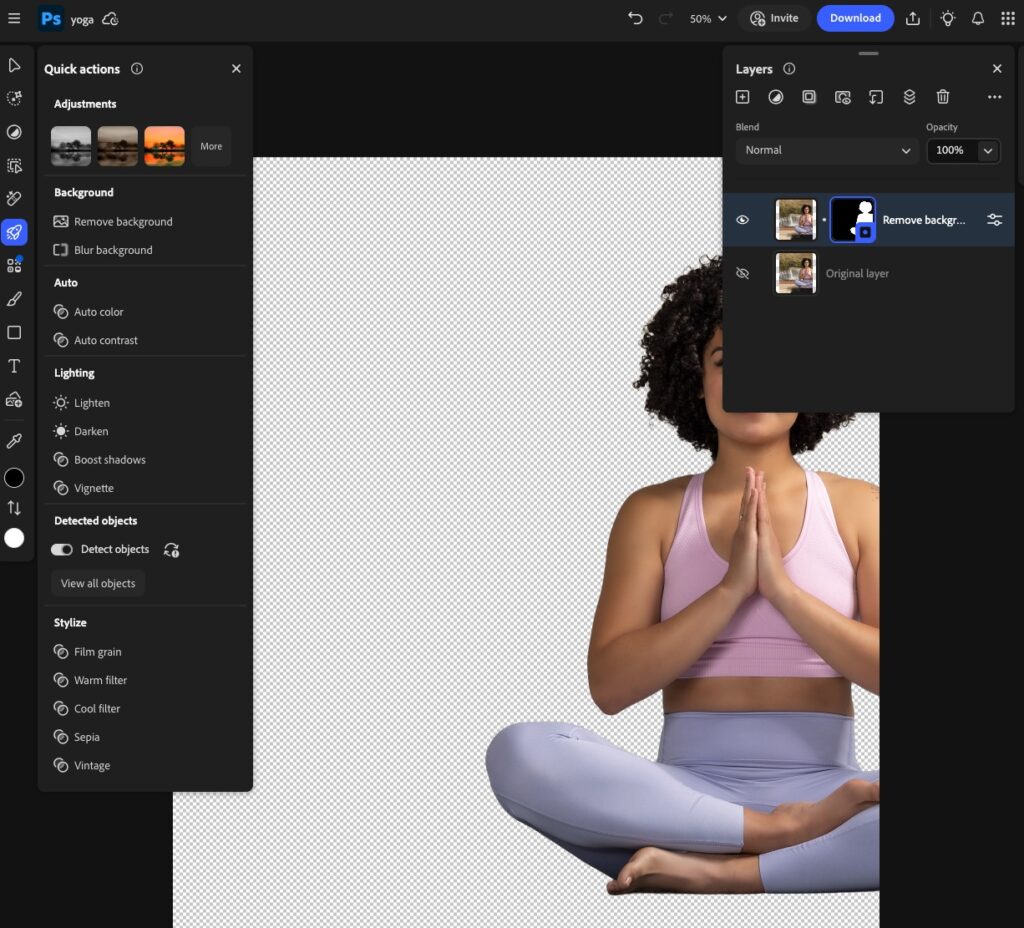Hide the Remove background layer

coord(742,220)
